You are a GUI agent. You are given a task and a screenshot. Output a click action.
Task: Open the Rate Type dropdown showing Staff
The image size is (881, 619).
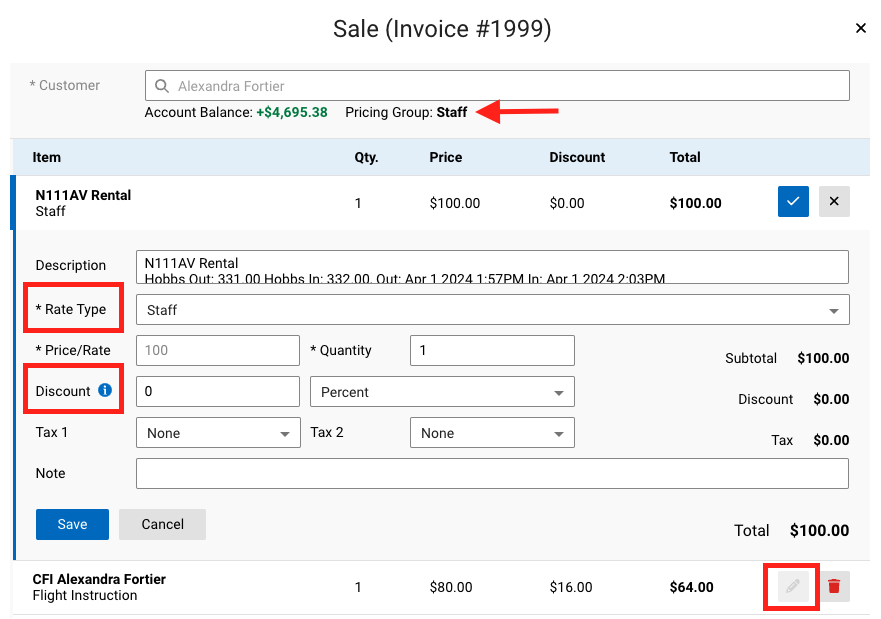click(492, 310)
